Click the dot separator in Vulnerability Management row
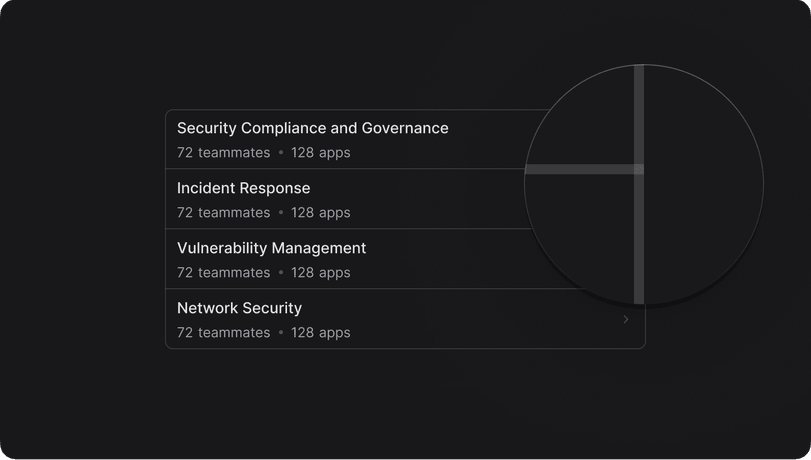Image resolution: width=811 pixels, height=460 pixels. (281, 273)
